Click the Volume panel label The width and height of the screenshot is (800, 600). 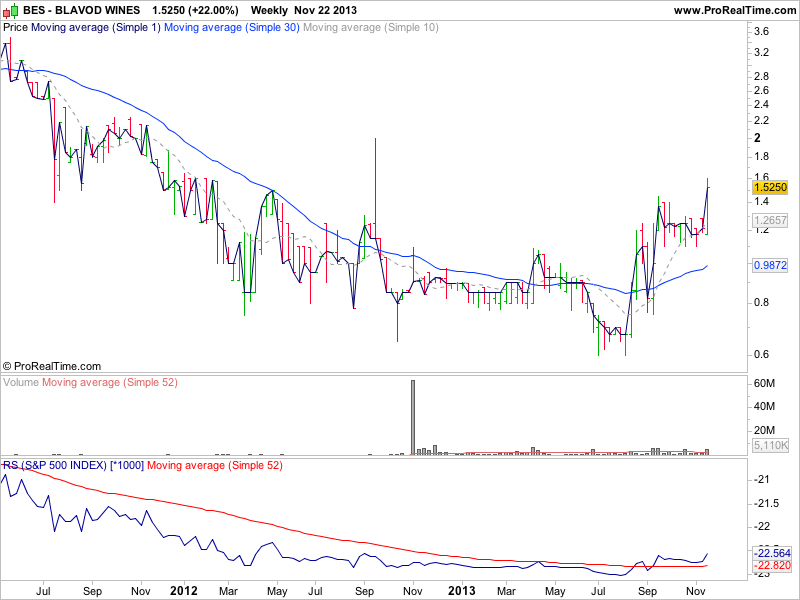click(21, 382)
